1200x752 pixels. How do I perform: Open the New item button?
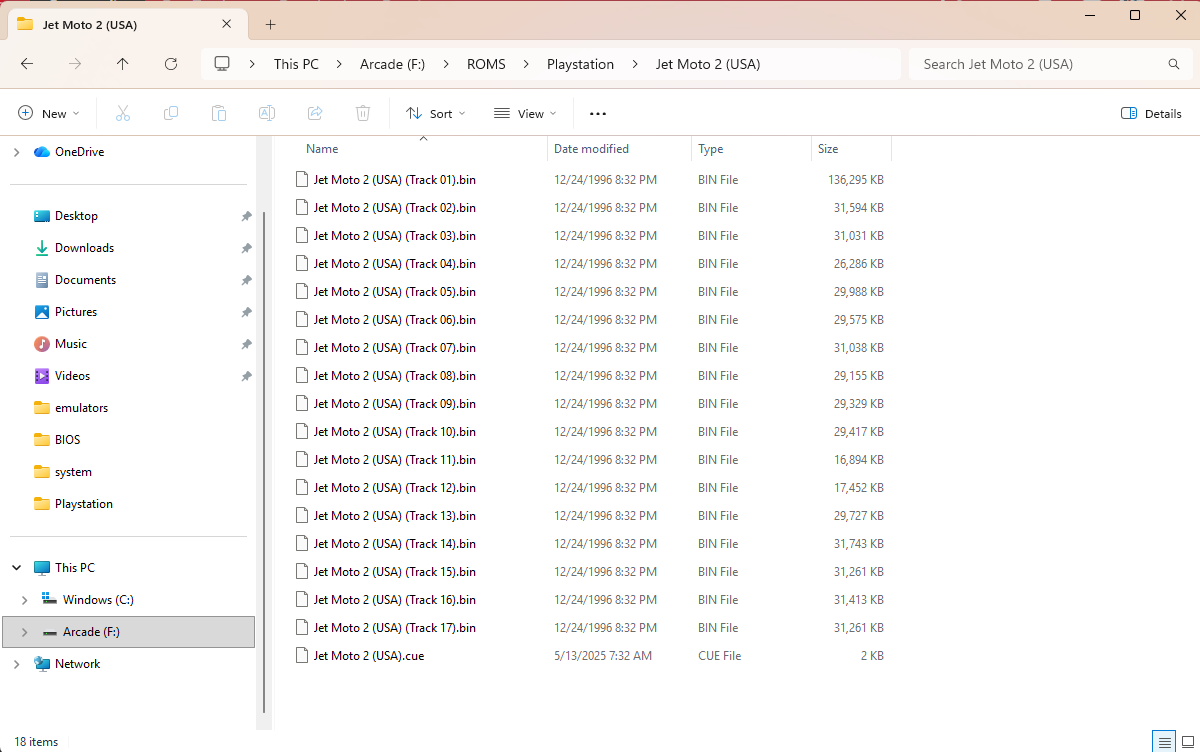pyautogui.click(x=48, y=114)
